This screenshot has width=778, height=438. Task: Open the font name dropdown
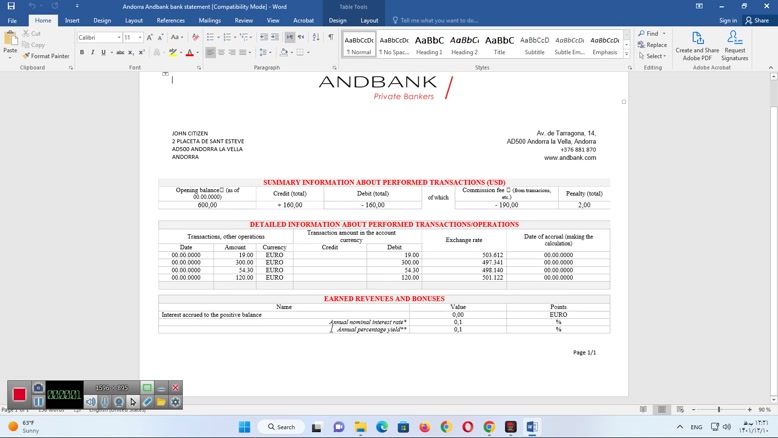point(117,37)
